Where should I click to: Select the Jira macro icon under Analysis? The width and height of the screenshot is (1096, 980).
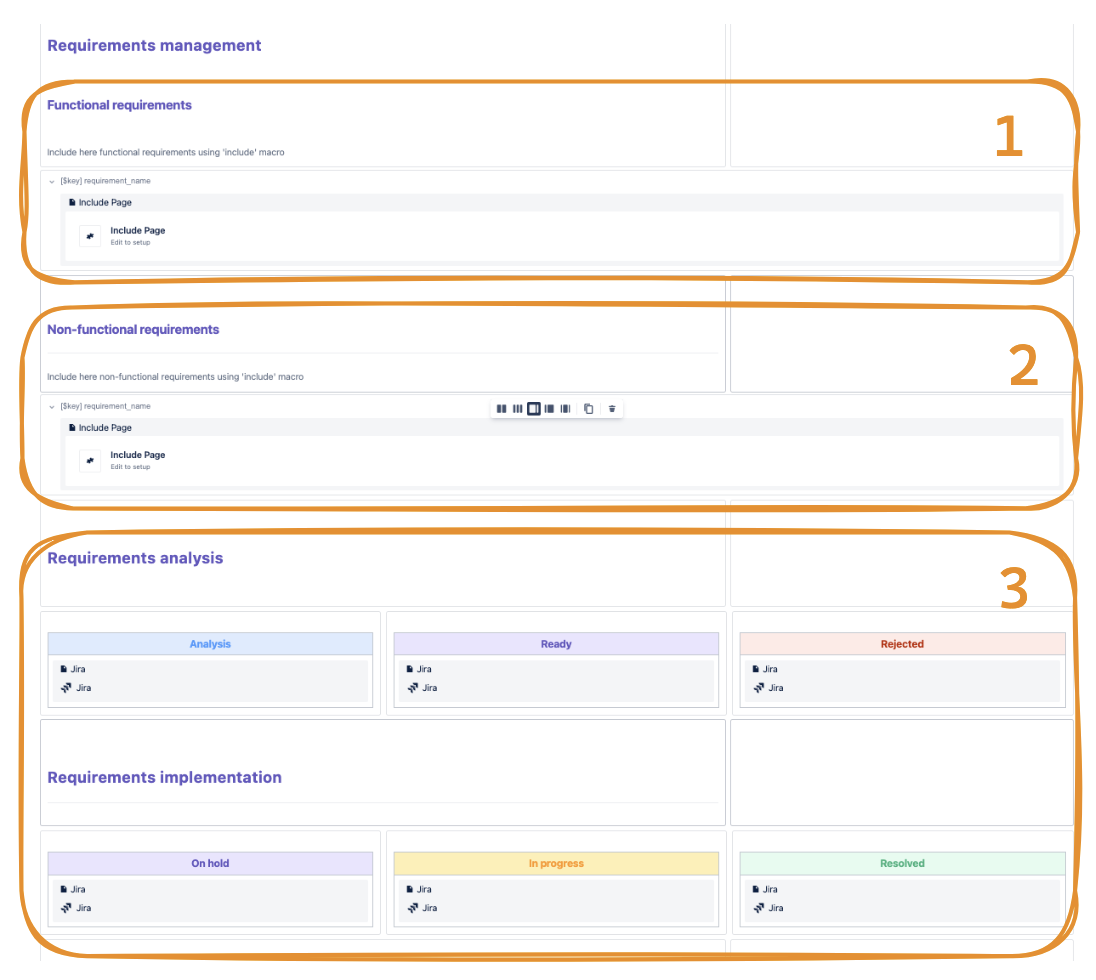pyautogui.click(x=66, y=688)
